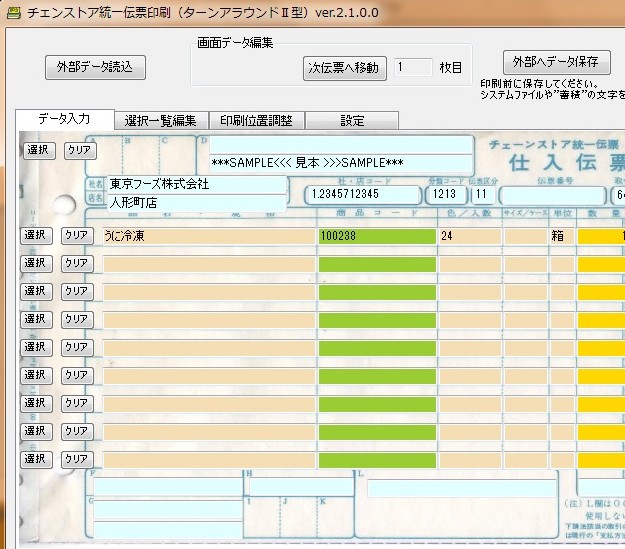
Task: Click the product name field うに冷凍
Action: pyautogui.click(x=207, y=236)
